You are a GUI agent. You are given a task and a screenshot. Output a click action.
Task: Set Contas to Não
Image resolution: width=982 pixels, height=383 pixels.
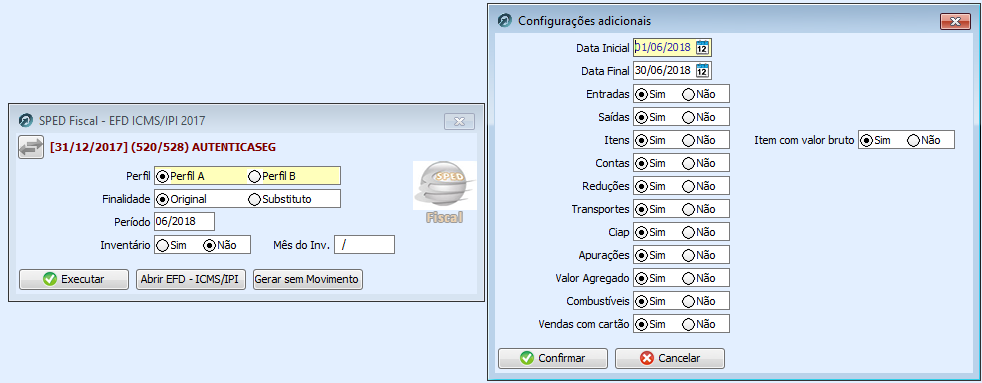click(699, 163)
